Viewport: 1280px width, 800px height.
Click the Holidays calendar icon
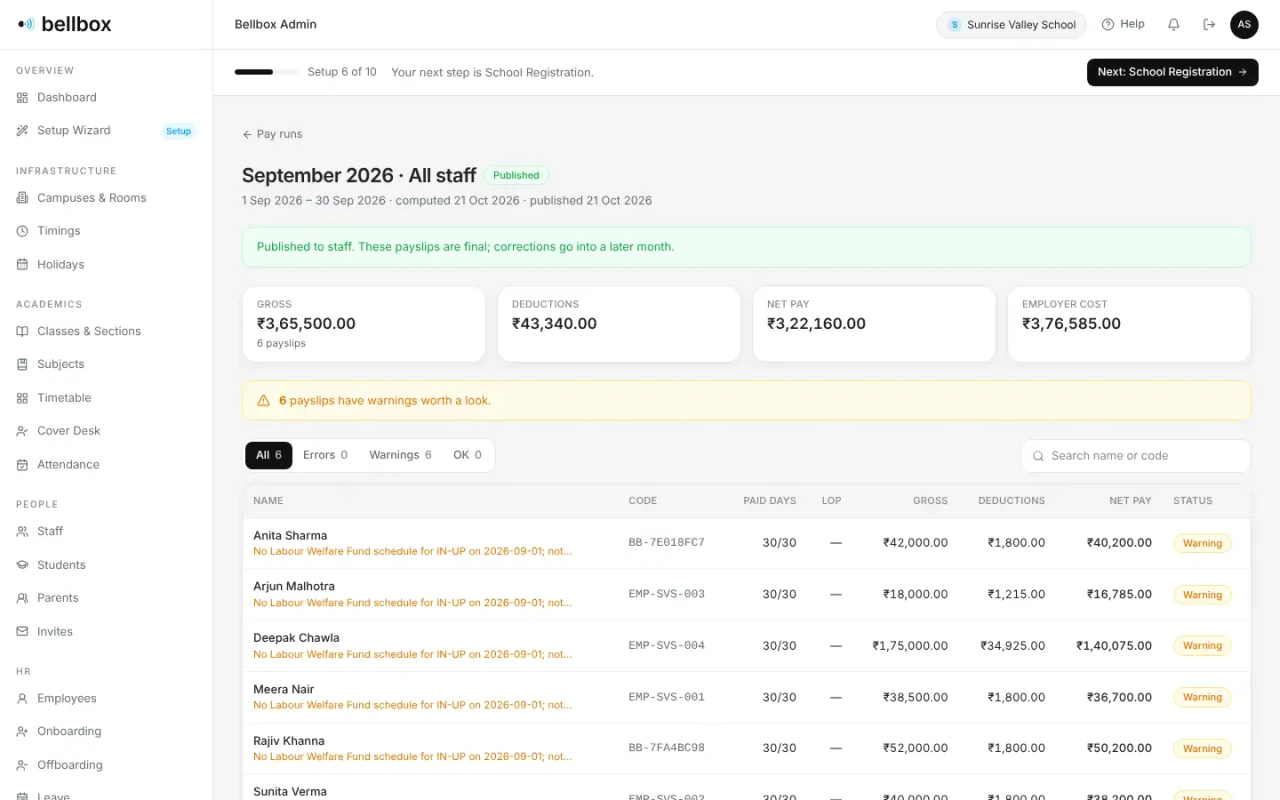coord(22,264)
